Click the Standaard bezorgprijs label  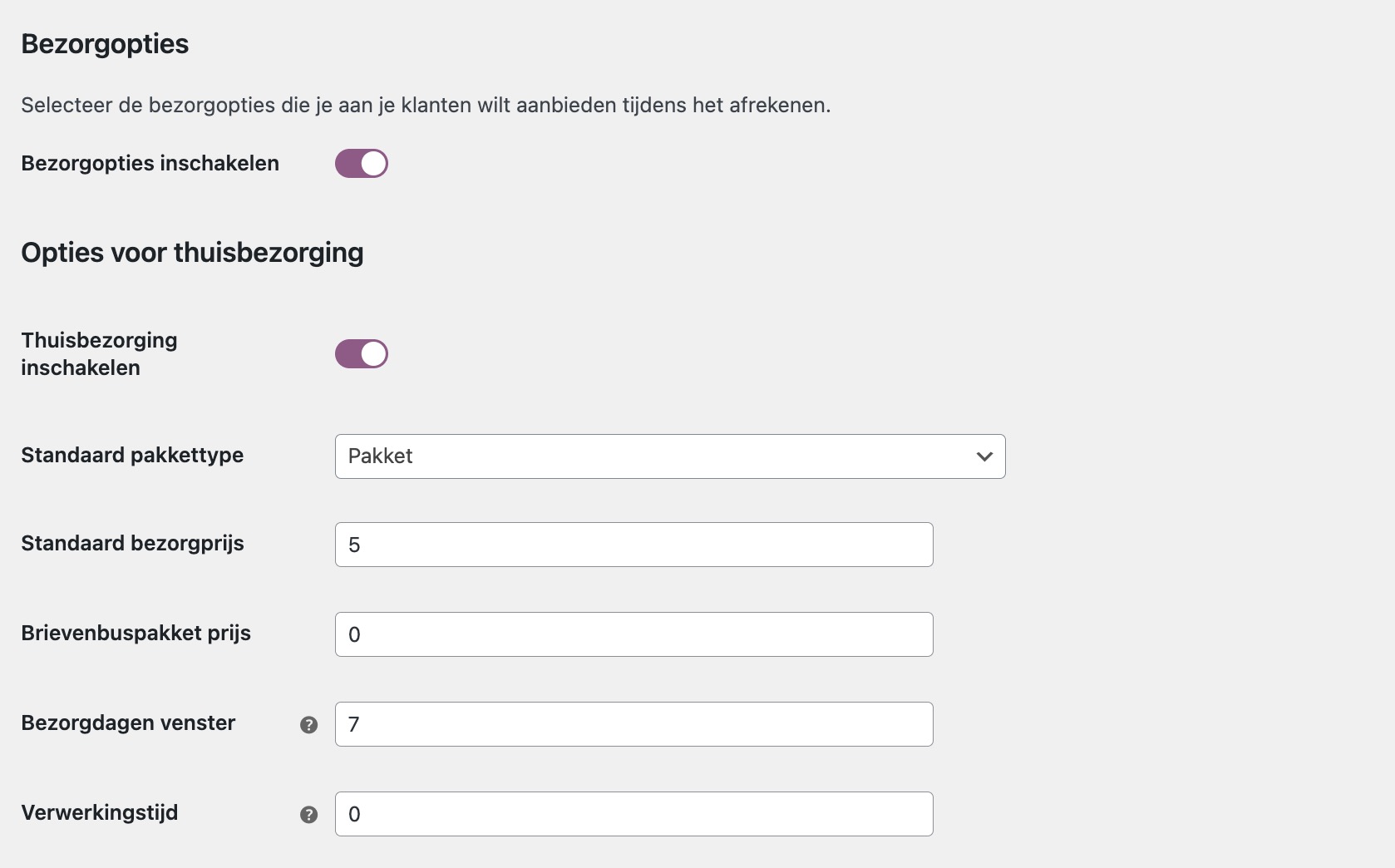(x=131, y=545)
